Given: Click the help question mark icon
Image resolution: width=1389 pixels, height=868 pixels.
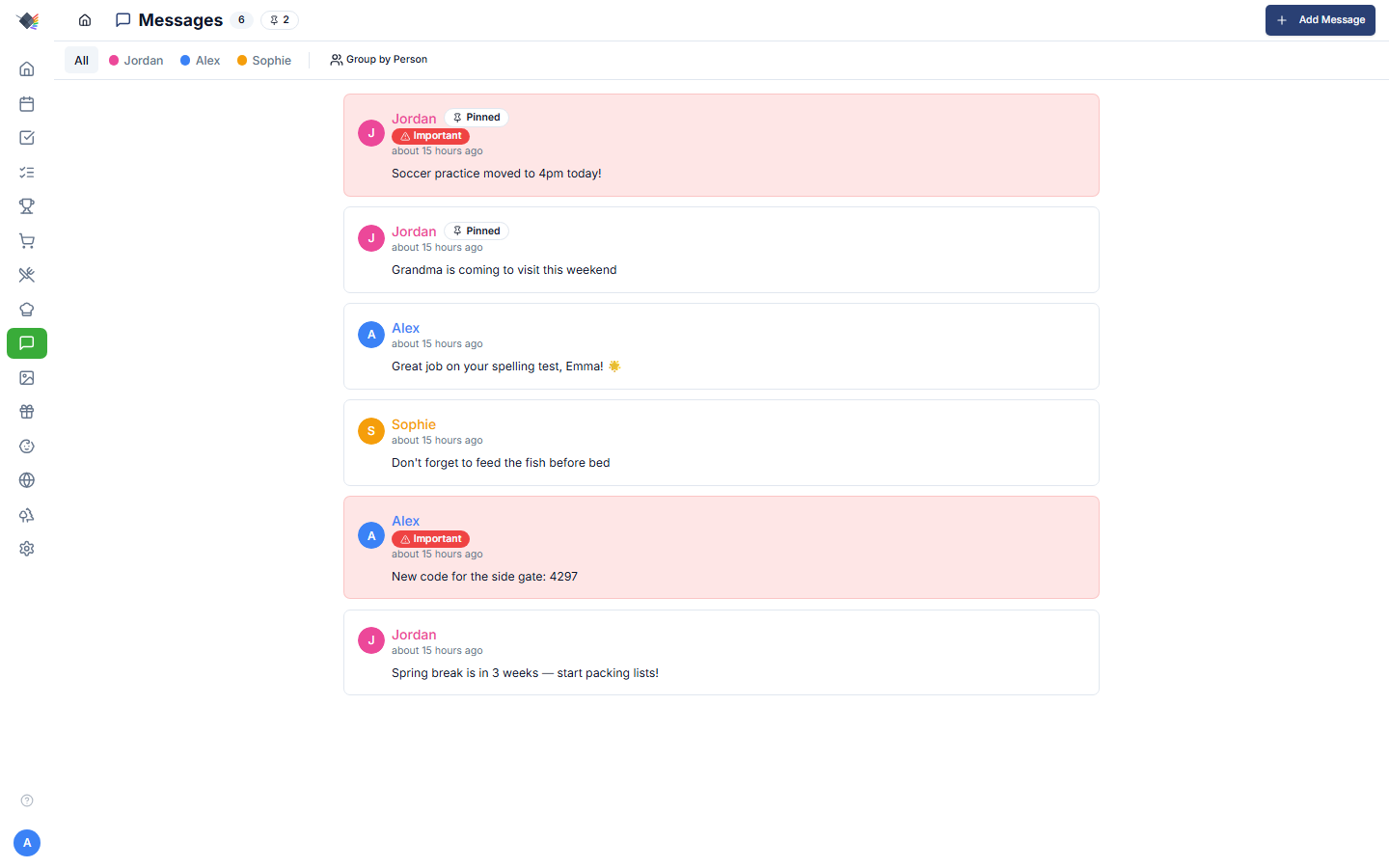Looking at the screenshot, I should click(x=27, y=800).
